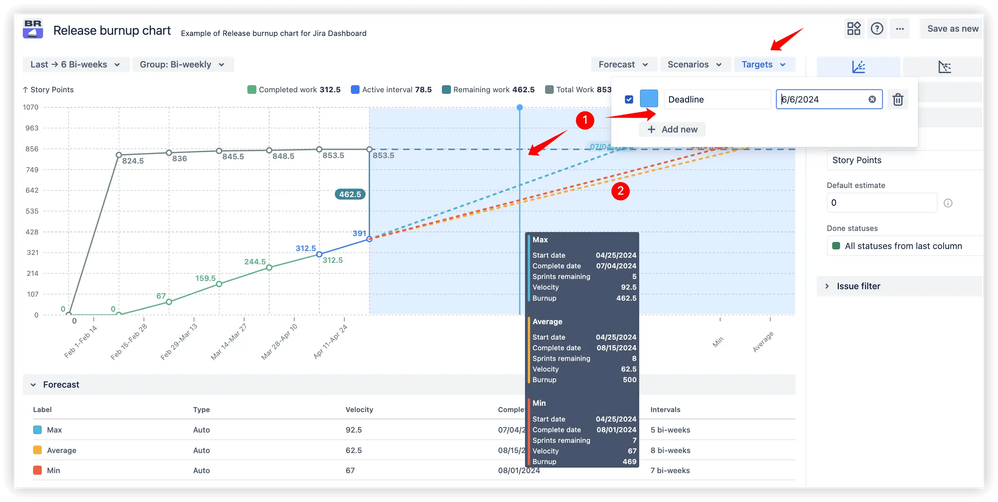The image size is (998, 502).
Task: Open the three-dot more options menu
Action: [x=901, y=29]
